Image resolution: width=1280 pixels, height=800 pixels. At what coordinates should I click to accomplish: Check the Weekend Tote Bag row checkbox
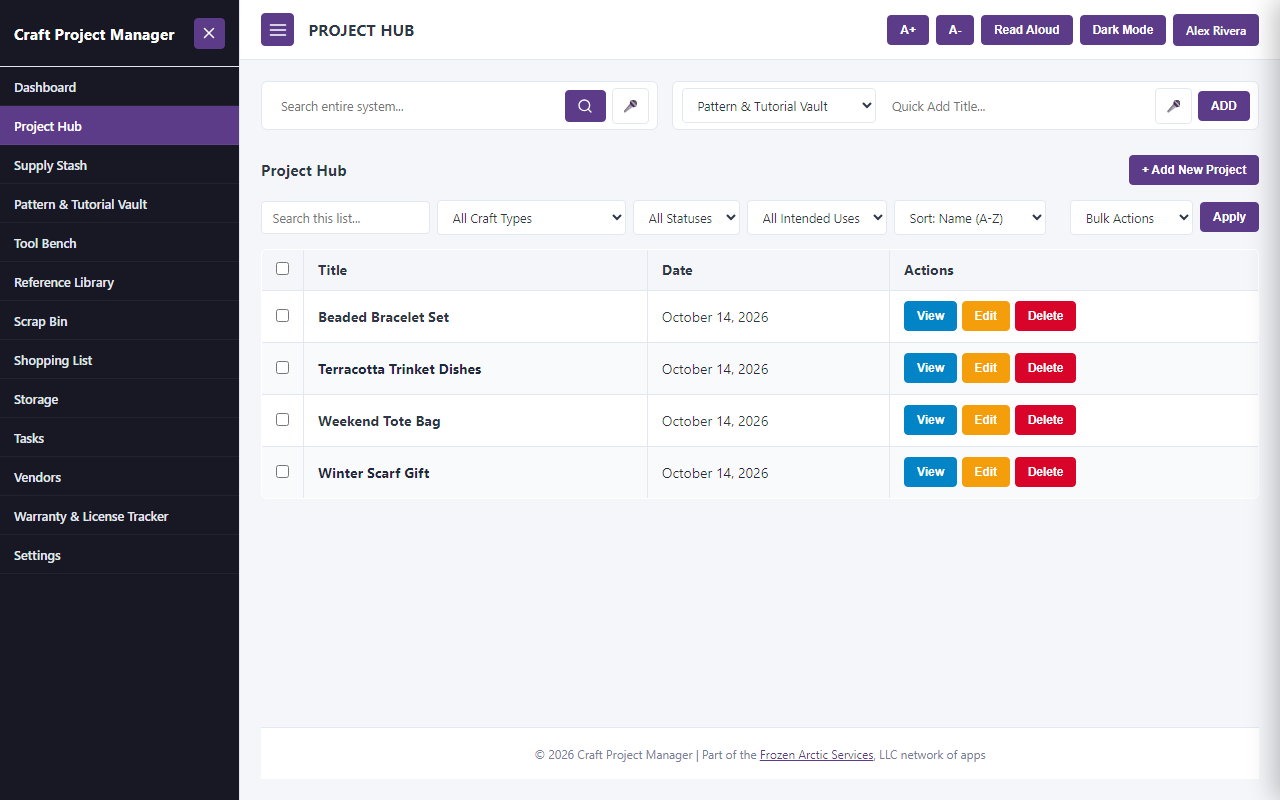click(282, 419)
